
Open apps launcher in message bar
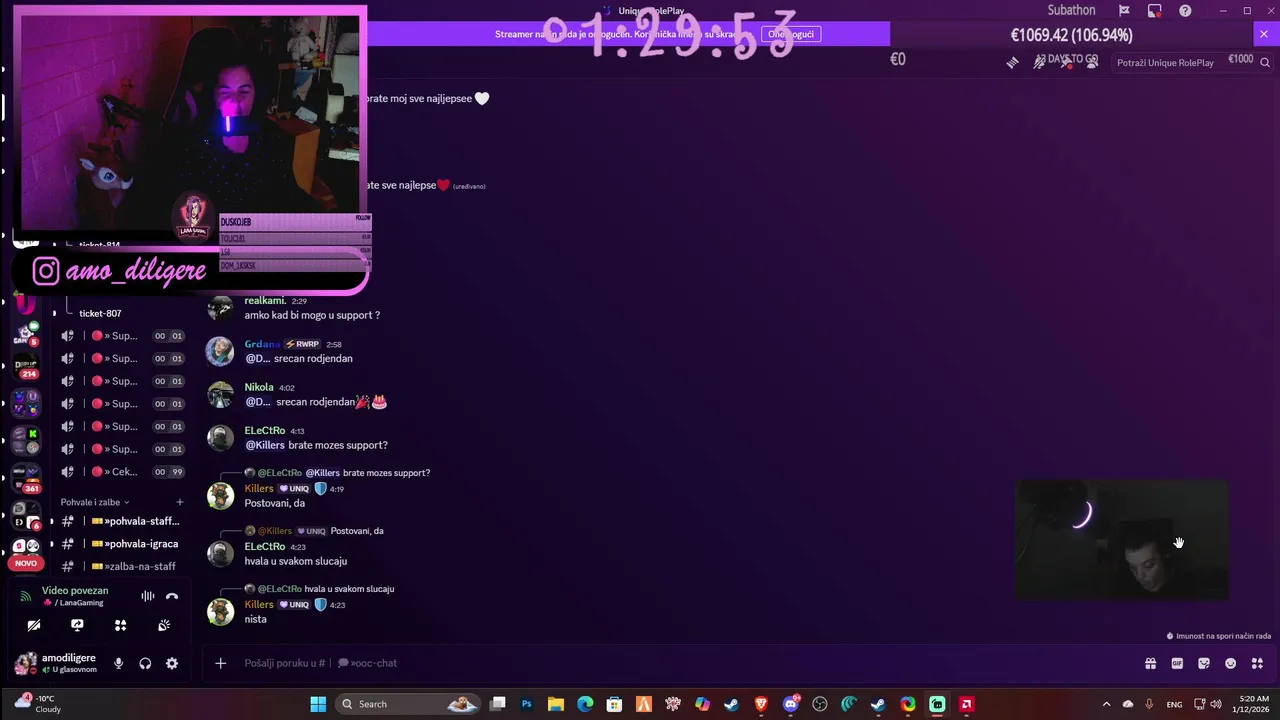click(x=1257, y=663)
